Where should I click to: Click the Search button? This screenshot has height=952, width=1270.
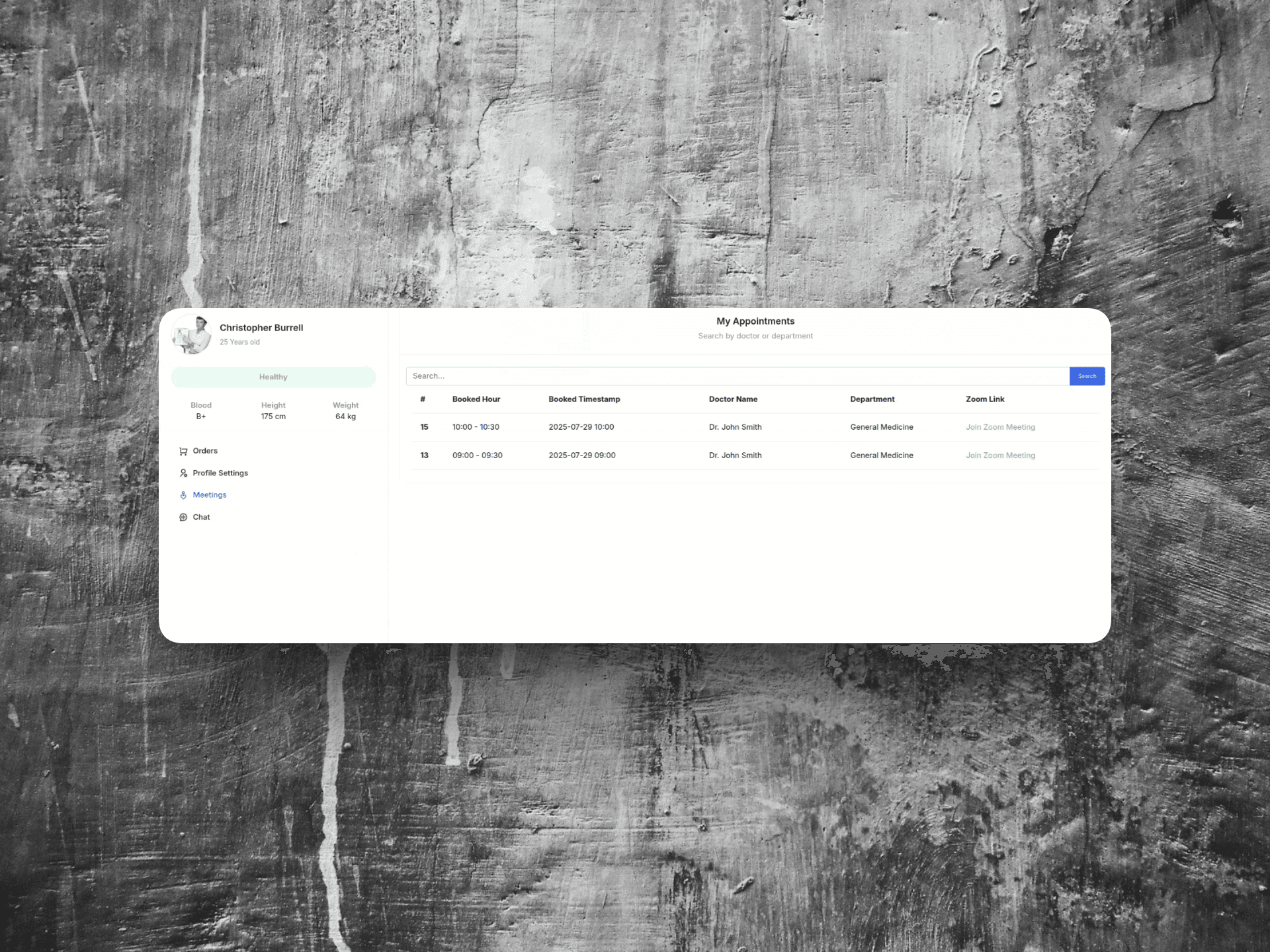point(1087,376)
